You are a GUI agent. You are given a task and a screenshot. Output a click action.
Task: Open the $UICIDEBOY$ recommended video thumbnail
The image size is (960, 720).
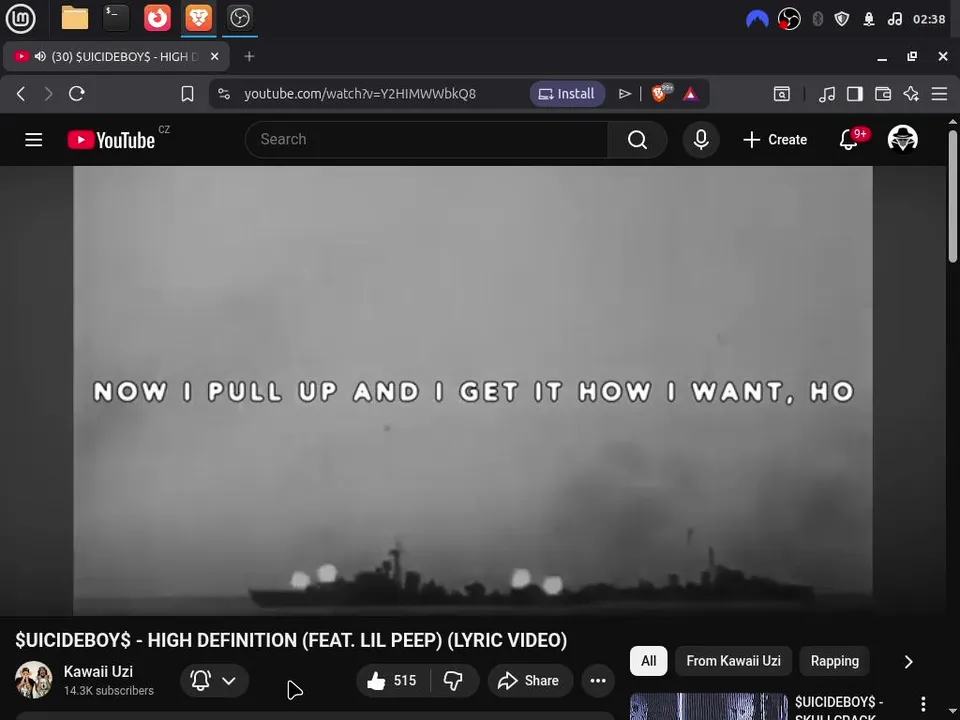point(708,707)
